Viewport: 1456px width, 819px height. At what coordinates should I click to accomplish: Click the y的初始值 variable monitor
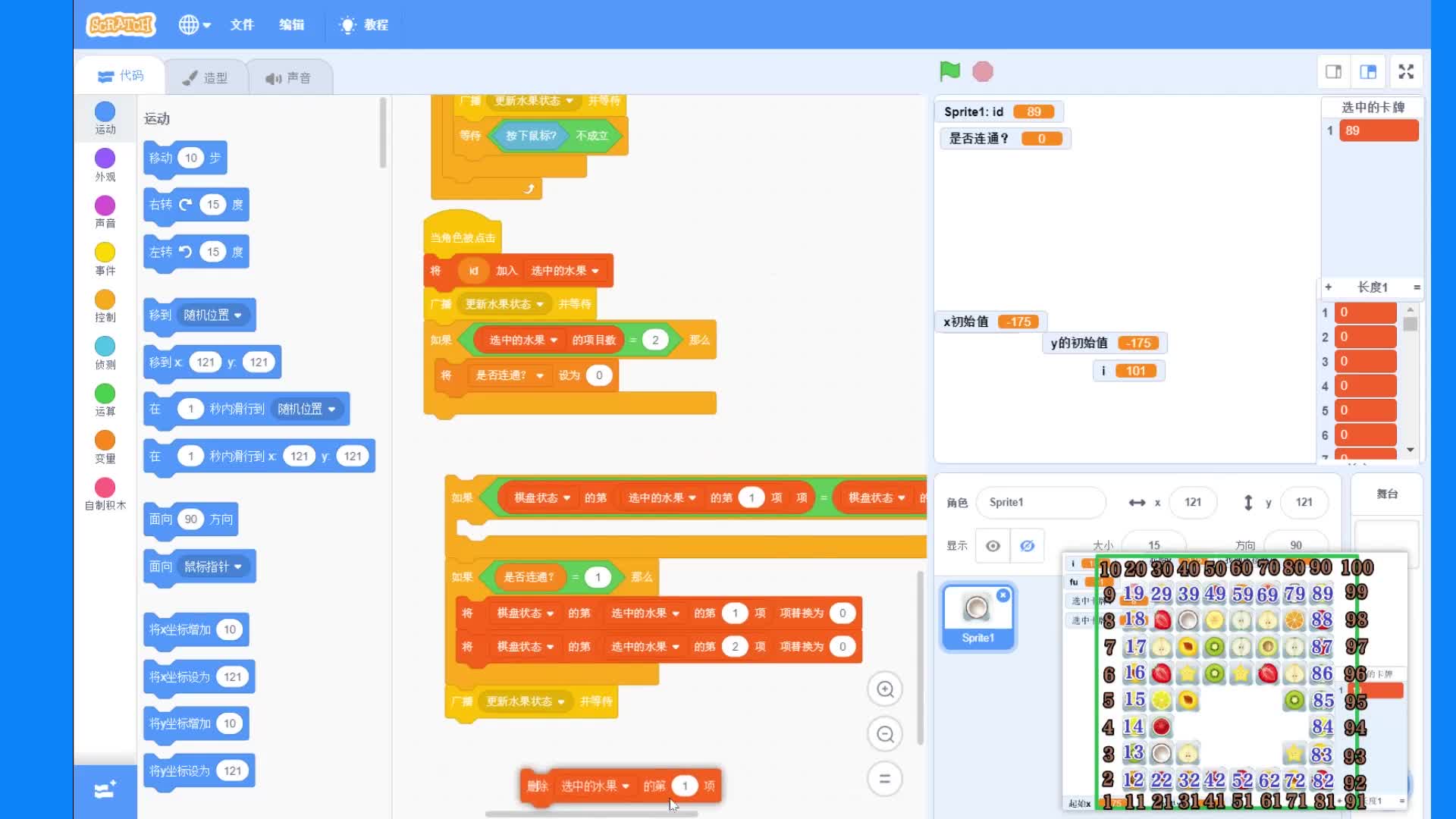pyautogui.click(x=1105, y=343)
